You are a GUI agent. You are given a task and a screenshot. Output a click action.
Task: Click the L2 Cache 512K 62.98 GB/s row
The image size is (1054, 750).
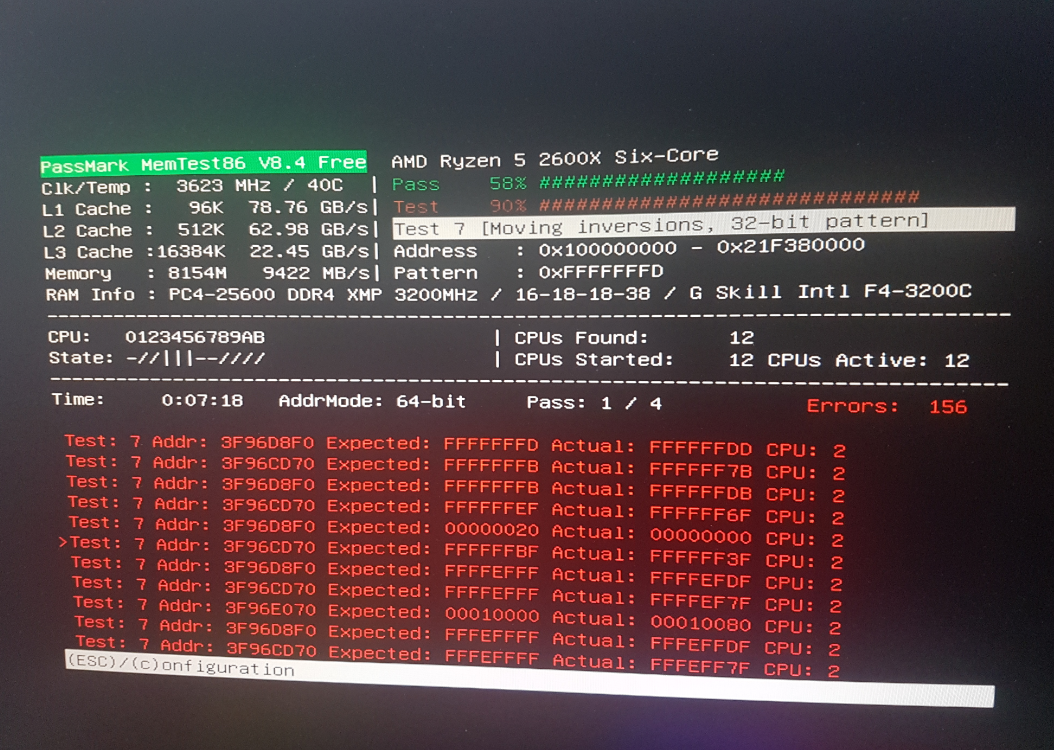tap(205, 230)
